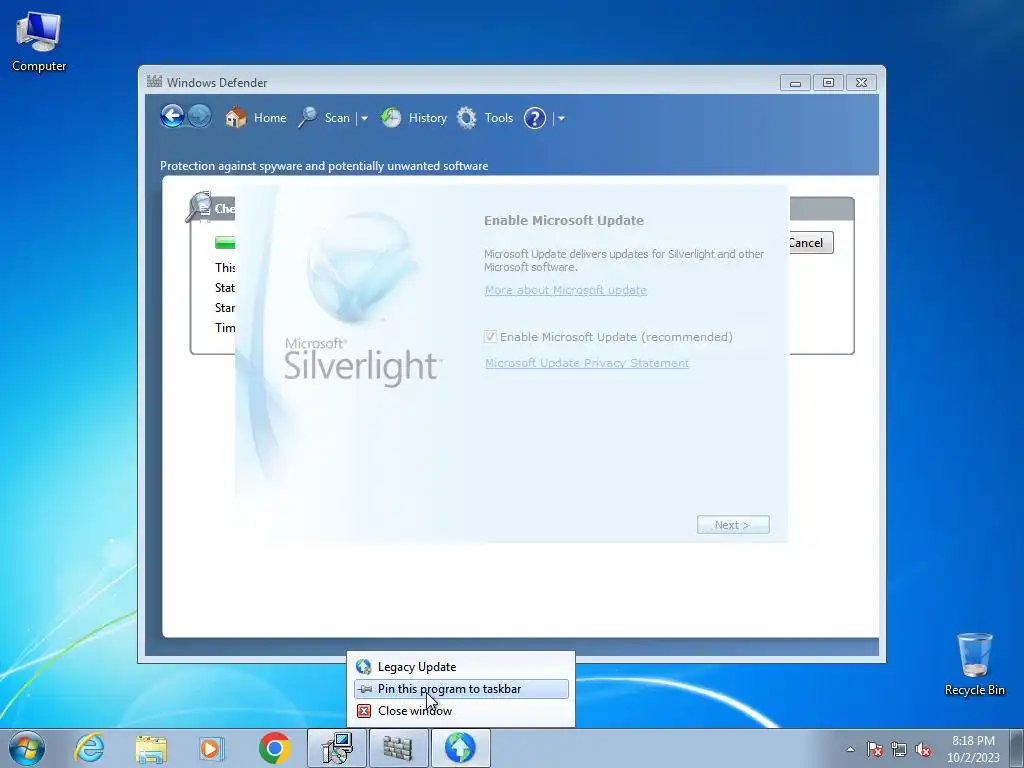Select Legacy Update in the jump list
Image resolution: width=1024 pixels, height=768 pixels.
(x=460, y=667)
